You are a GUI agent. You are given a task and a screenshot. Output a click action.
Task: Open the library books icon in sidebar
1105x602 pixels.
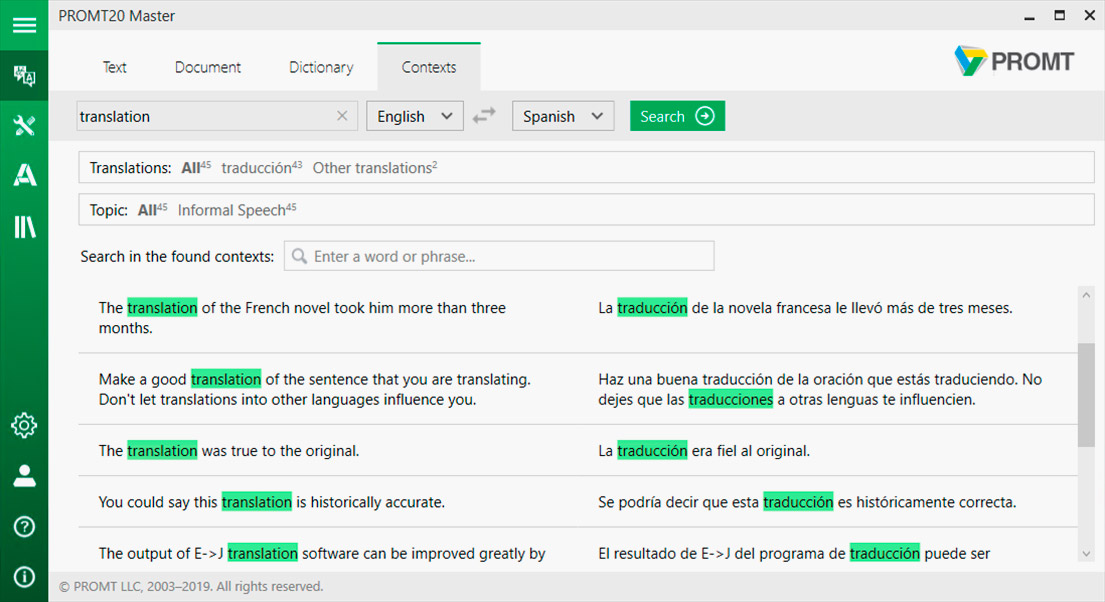click(24, 227)
